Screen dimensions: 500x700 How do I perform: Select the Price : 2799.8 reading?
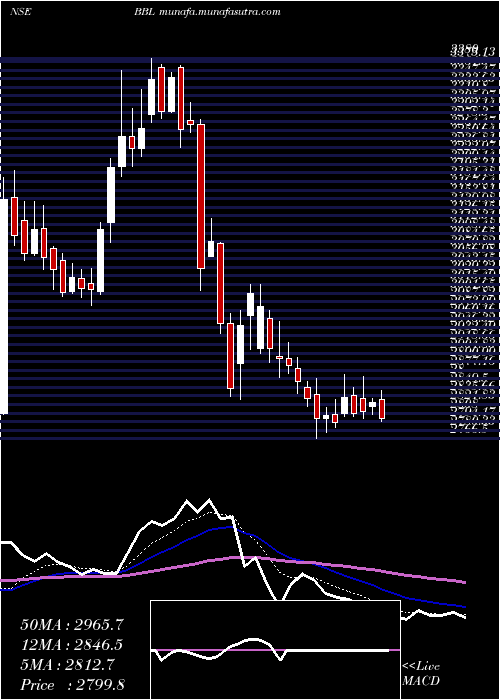(72, 684)
